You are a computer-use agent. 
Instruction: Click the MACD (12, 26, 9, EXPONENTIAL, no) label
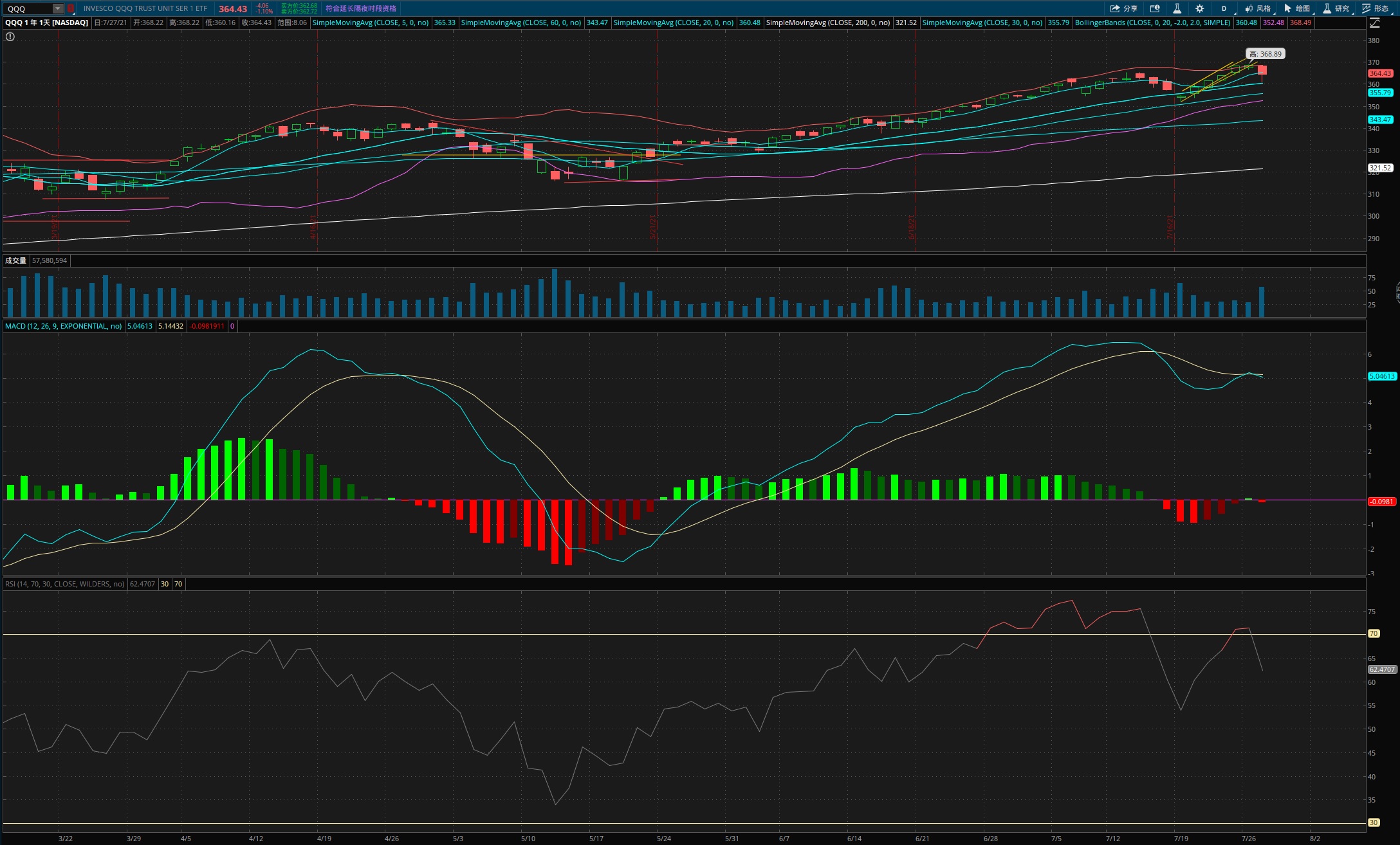coord(63,326)
